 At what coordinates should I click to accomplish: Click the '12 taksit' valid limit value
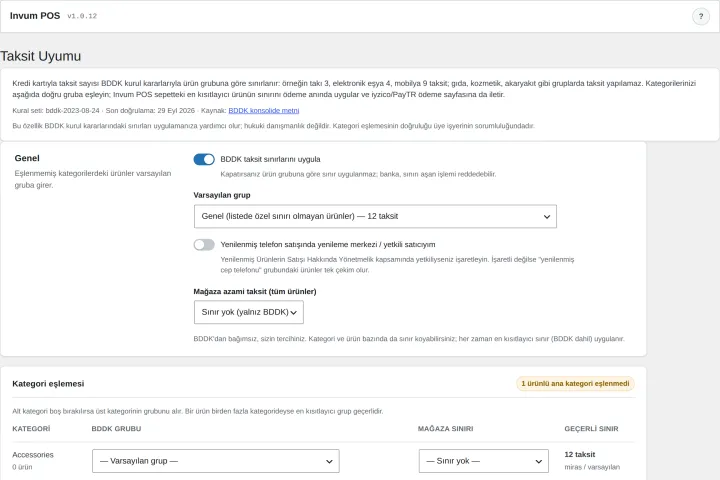point(579,454)
